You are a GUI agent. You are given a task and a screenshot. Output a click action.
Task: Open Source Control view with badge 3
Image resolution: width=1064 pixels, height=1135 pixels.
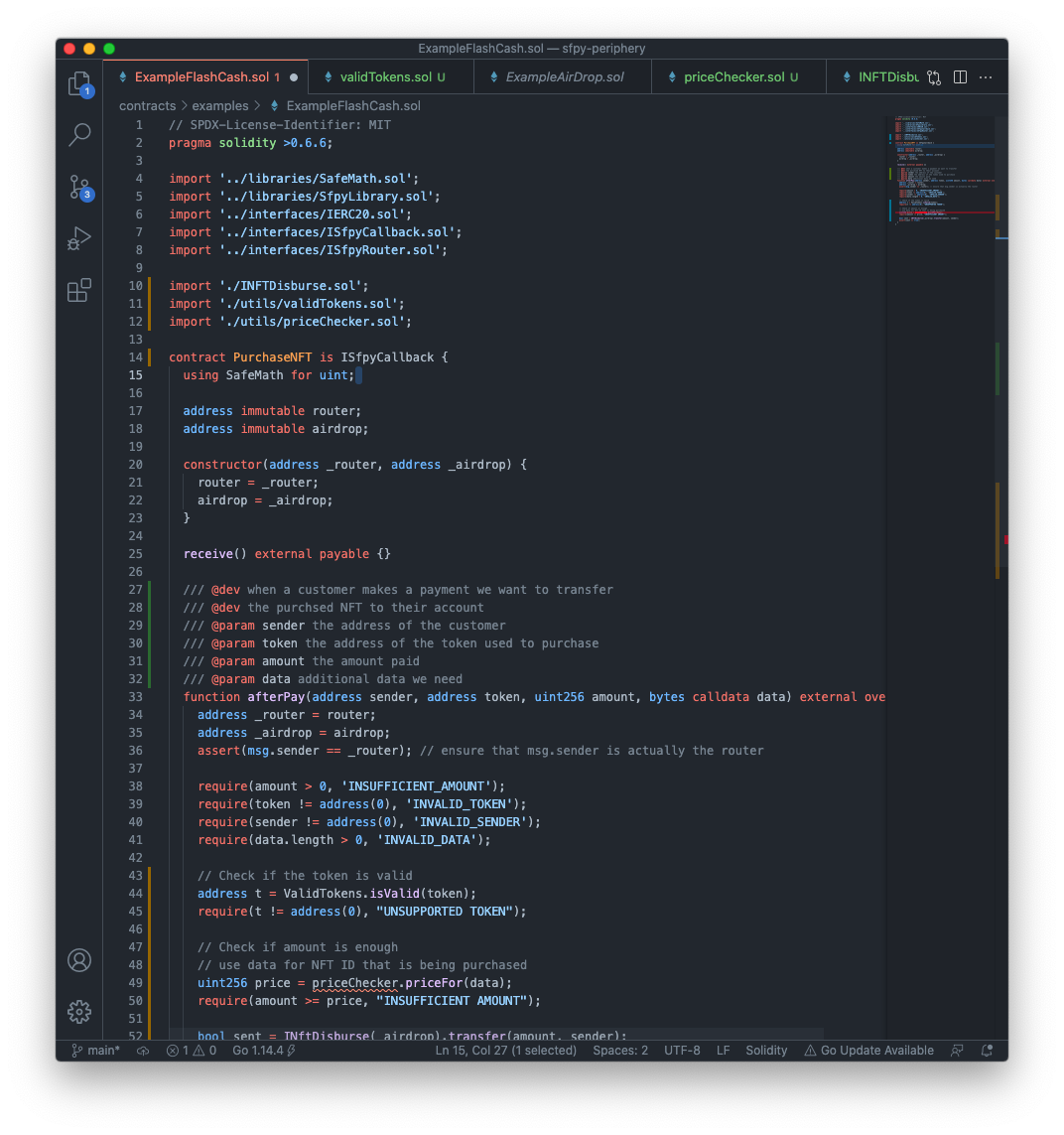pos(80,188)
